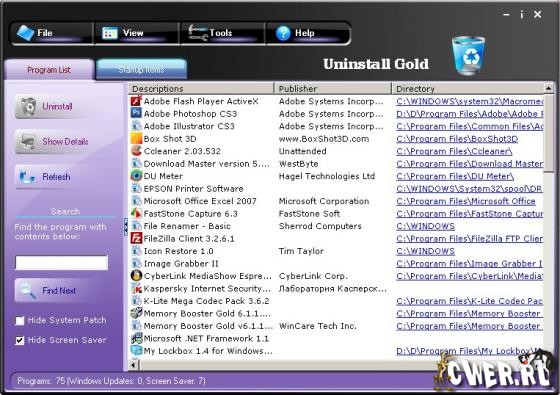Select Adobe Illustrator CS3 icon
Image resolution: width=560 pixels, height=395 pixels.
[136, 126]
